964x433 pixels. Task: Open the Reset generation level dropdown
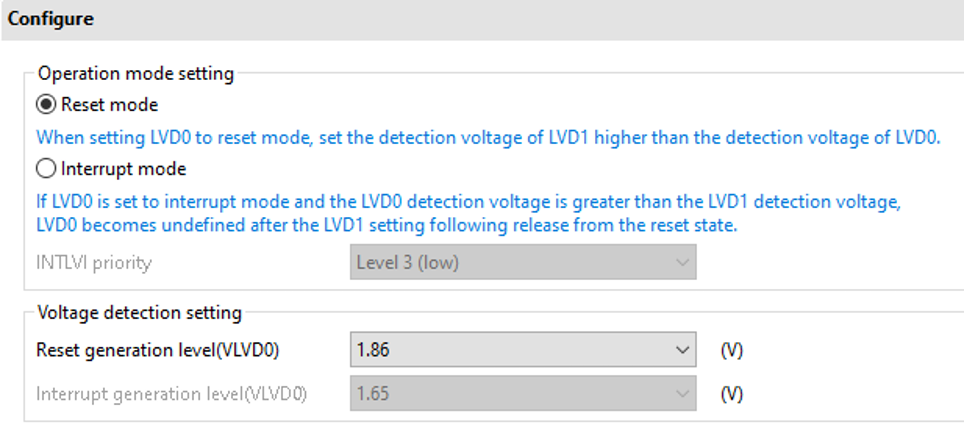click(523, 350)
